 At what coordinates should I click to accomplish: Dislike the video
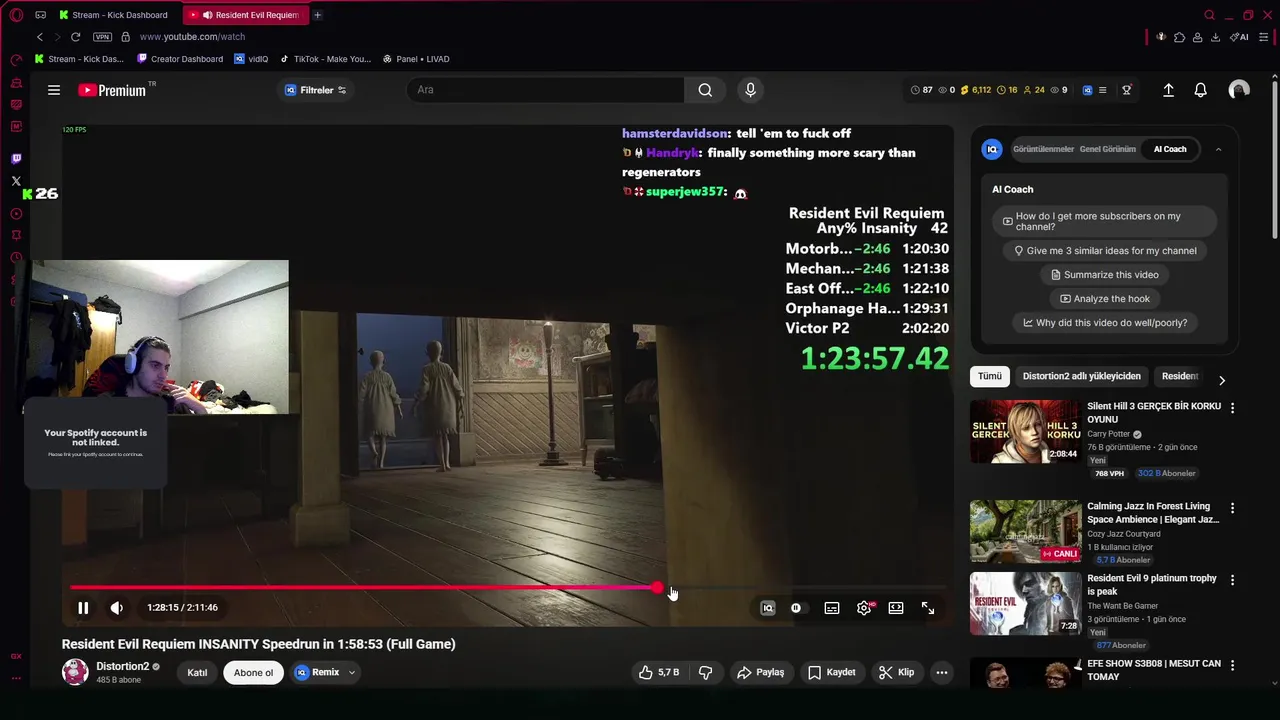pos(705,672)
